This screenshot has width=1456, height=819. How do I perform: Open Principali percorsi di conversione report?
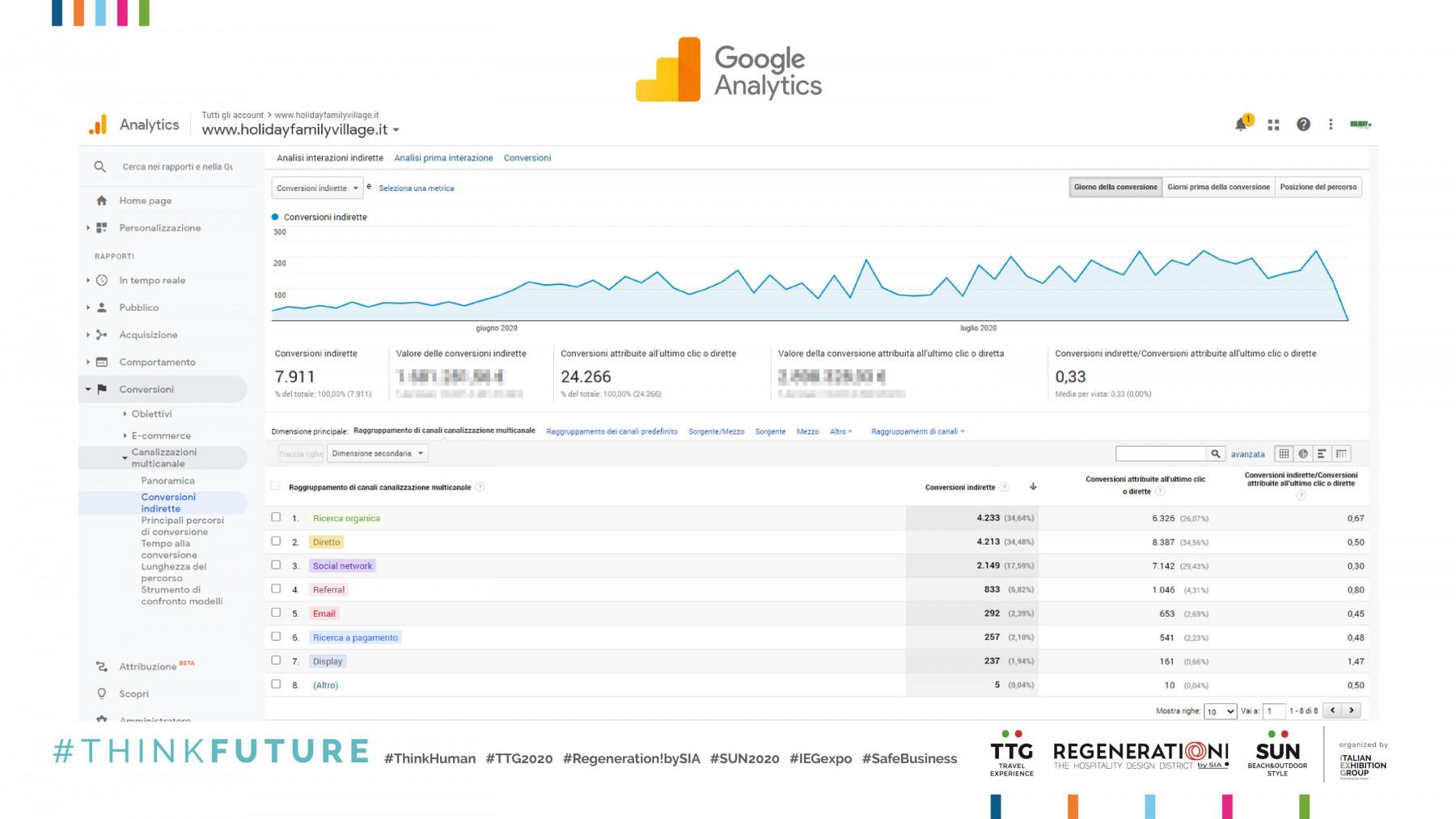pos(182,526)
